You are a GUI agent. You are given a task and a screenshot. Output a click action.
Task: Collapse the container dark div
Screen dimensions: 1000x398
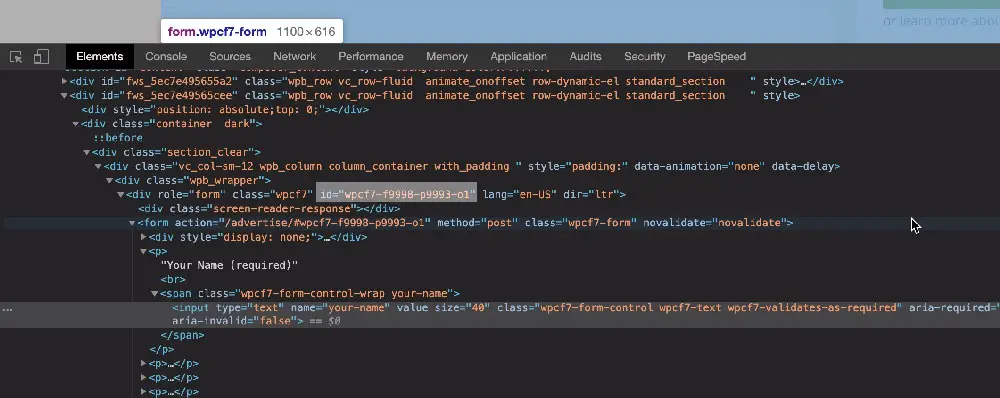coord(76,124)
